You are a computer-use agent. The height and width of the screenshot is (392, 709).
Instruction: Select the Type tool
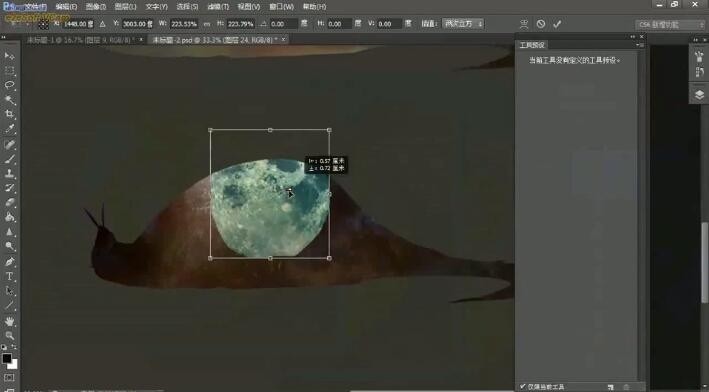[x=9, y=276]
